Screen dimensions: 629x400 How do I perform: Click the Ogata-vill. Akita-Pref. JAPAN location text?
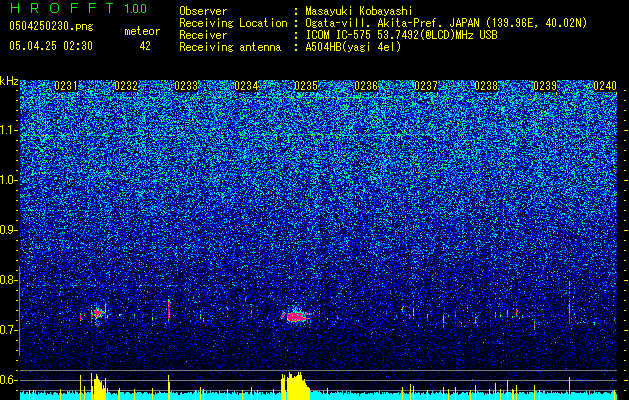pos(446,23)
